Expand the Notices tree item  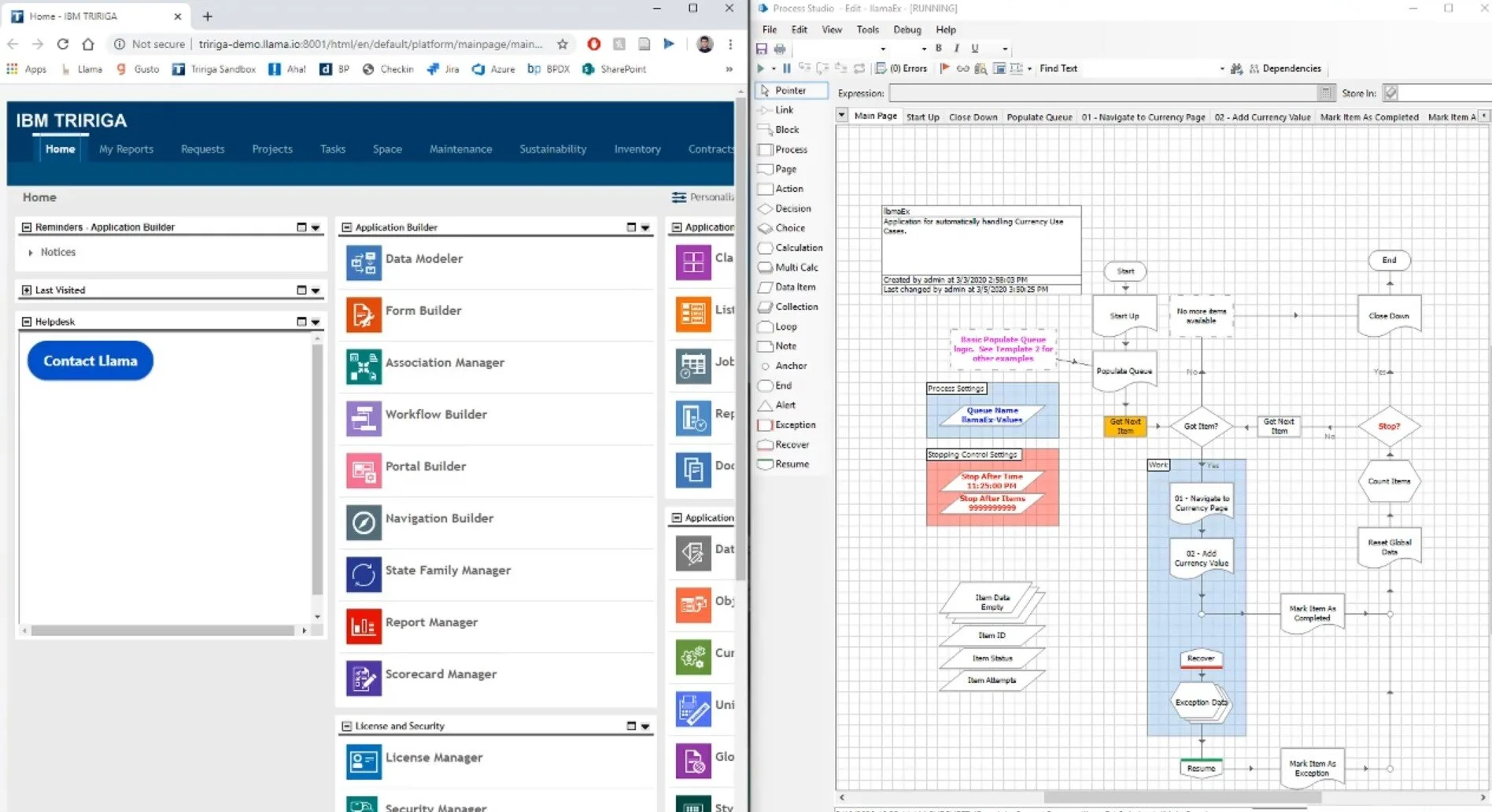coord(31,253)
